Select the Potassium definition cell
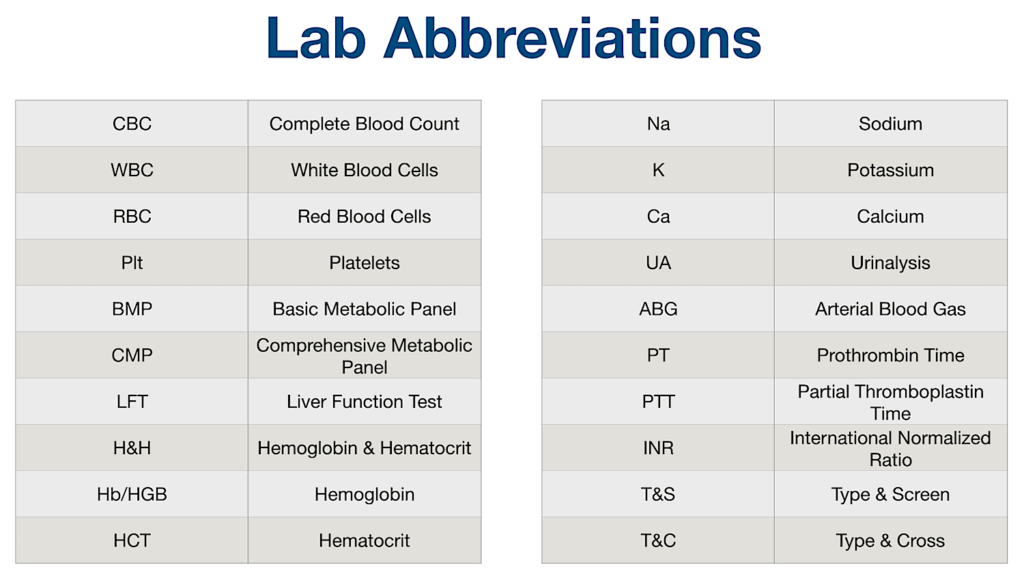The width and height of the screenshot is (1024, 582). (x=891, y=170)
